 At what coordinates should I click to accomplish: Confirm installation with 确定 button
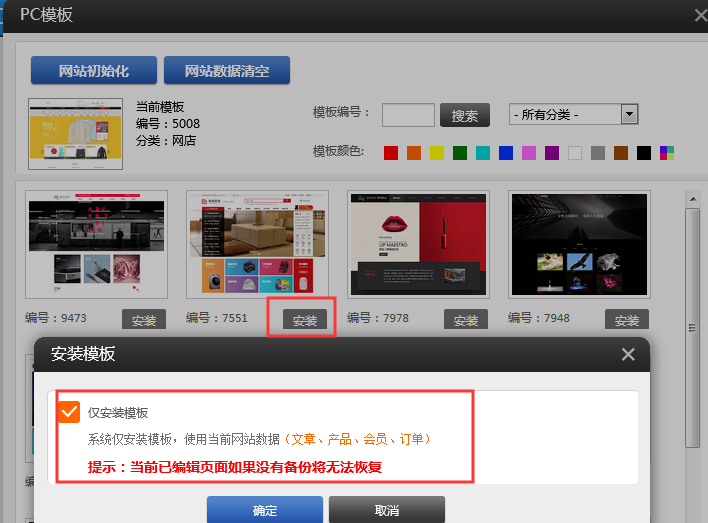point(265,510)
